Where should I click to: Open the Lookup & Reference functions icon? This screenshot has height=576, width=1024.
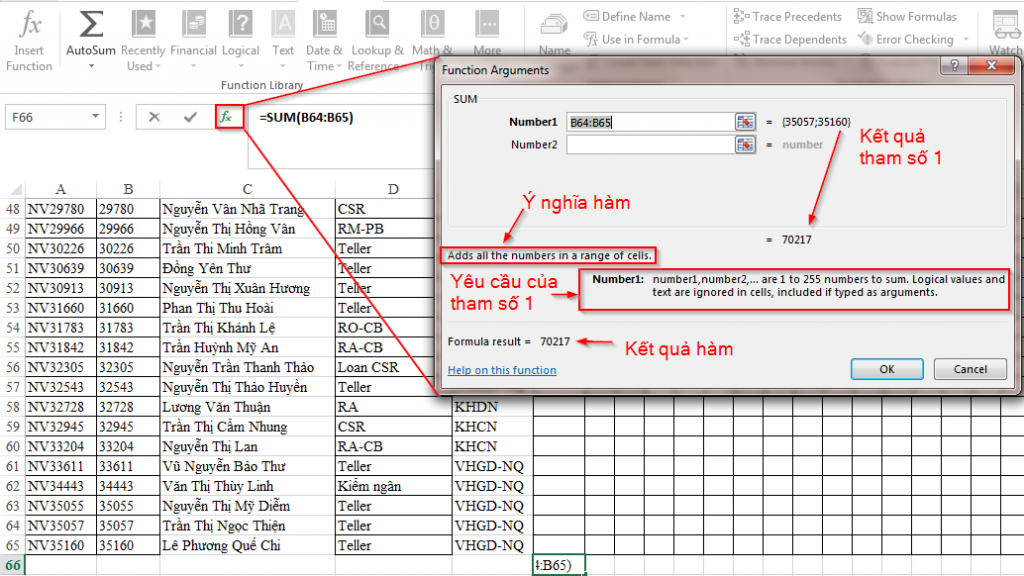[377, 25]
